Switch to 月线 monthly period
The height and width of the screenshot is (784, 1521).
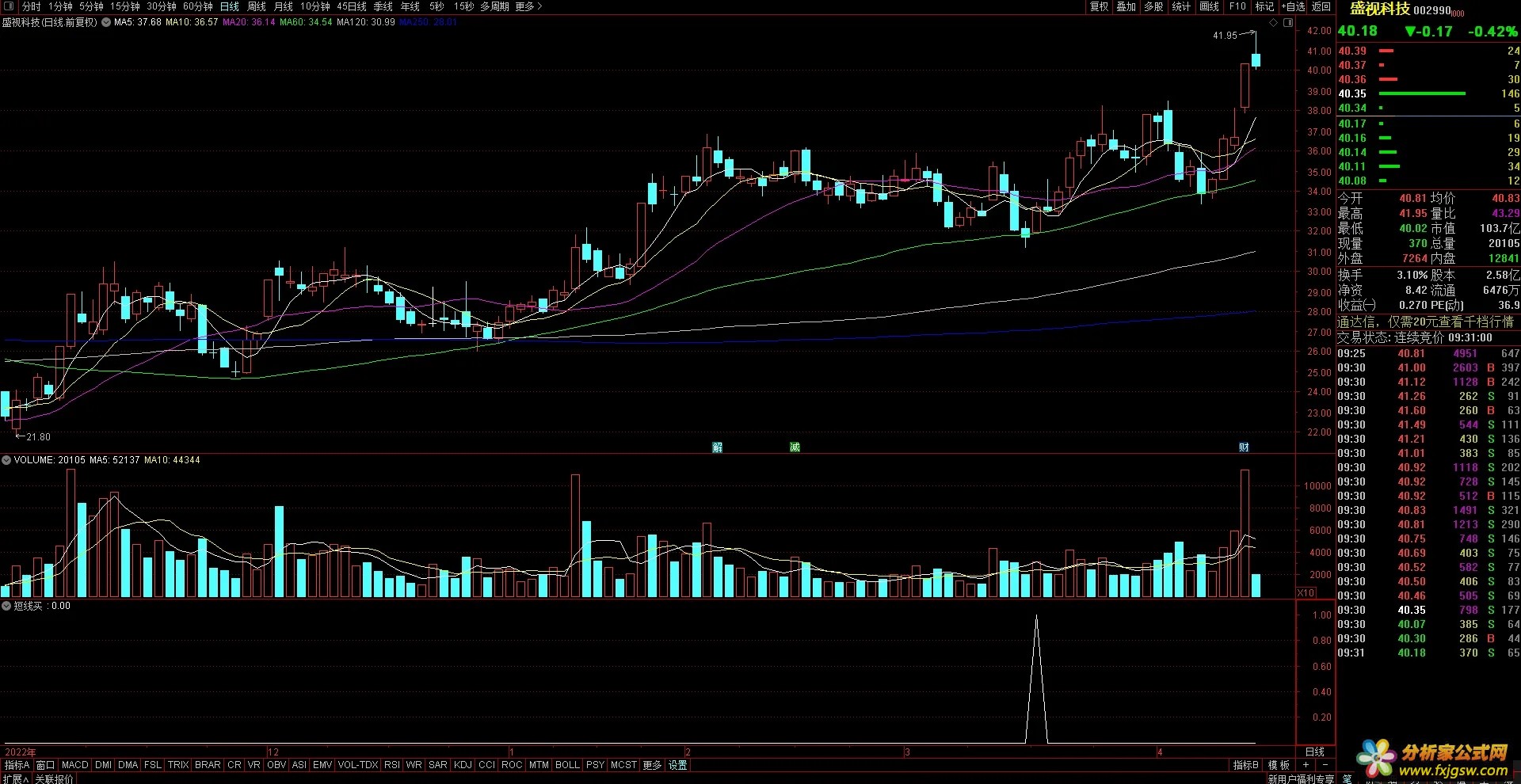click(284, 6)
